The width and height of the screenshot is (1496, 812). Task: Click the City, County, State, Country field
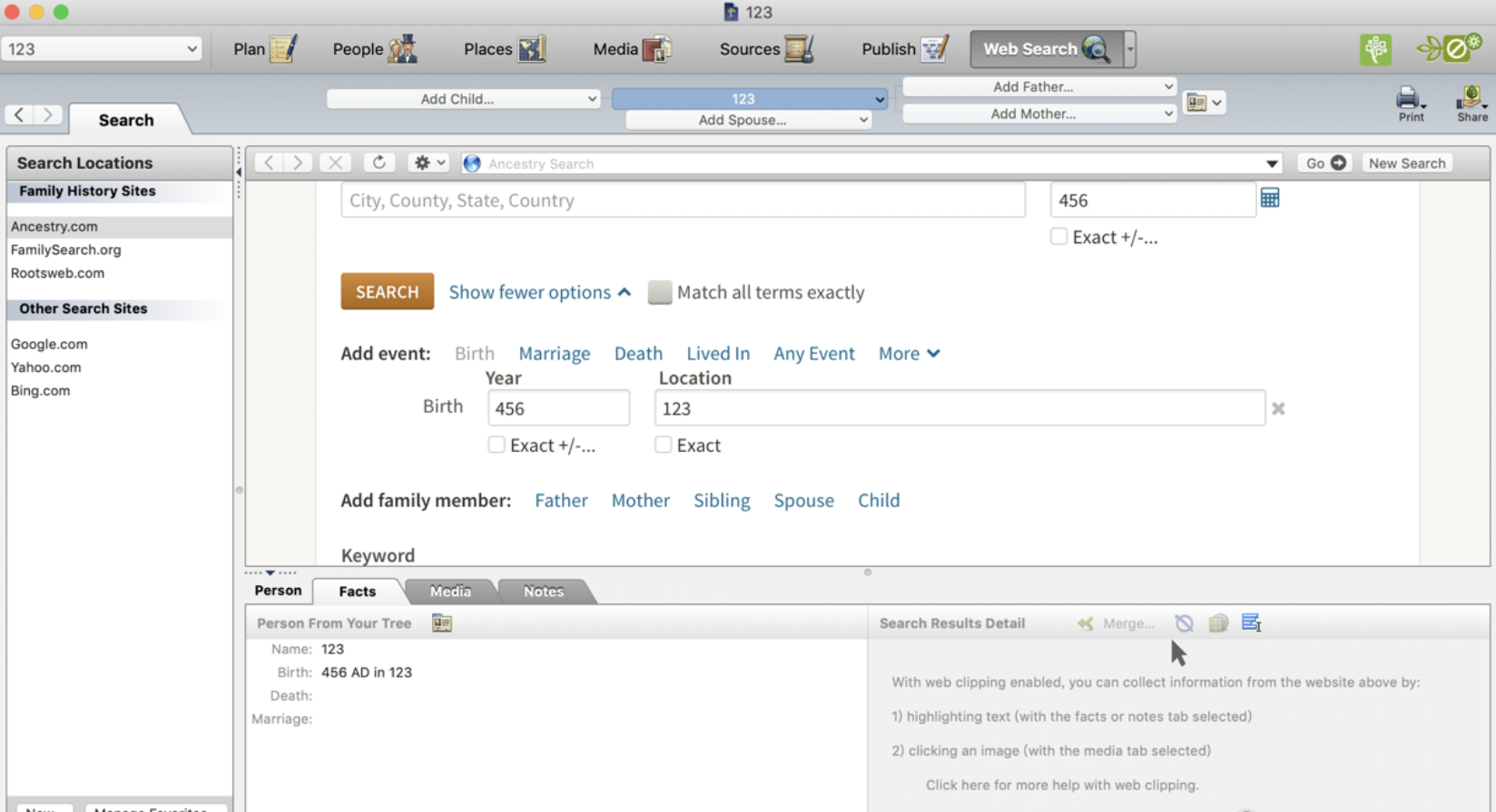click(x=684, y=201)
